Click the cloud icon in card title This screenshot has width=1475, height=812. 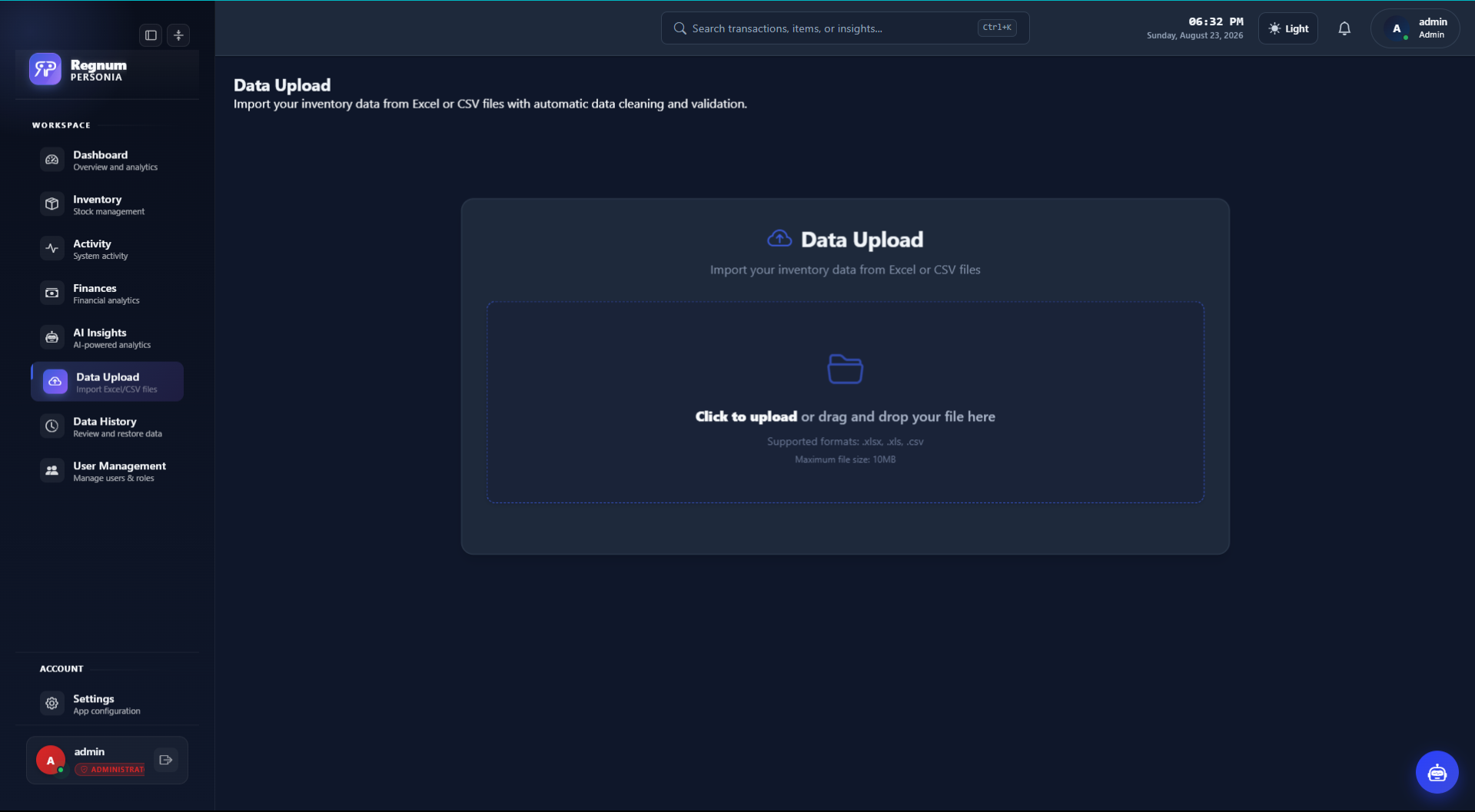click(x=779, y=239)
